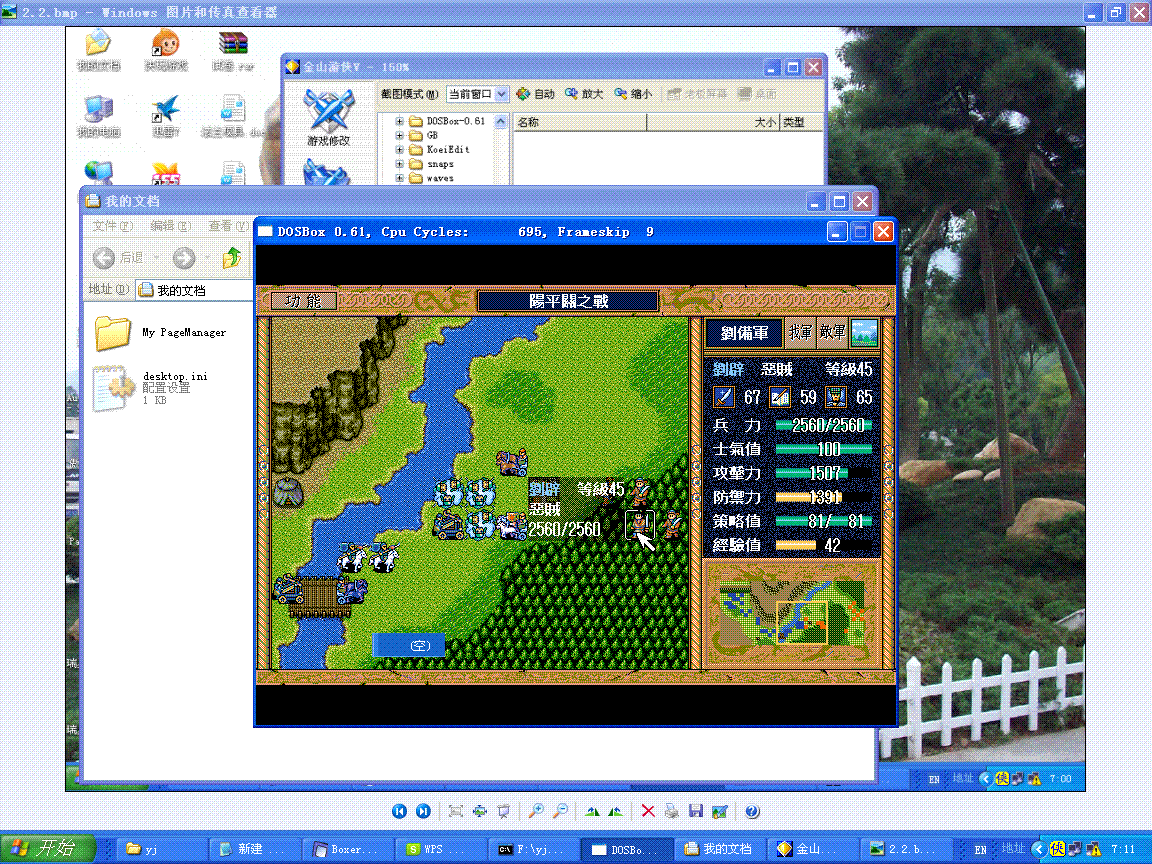The height and width of the screenshot is (864, 1152).
Task: Select the chariot unit north of river bend
Action: click(x=512, y=462)
